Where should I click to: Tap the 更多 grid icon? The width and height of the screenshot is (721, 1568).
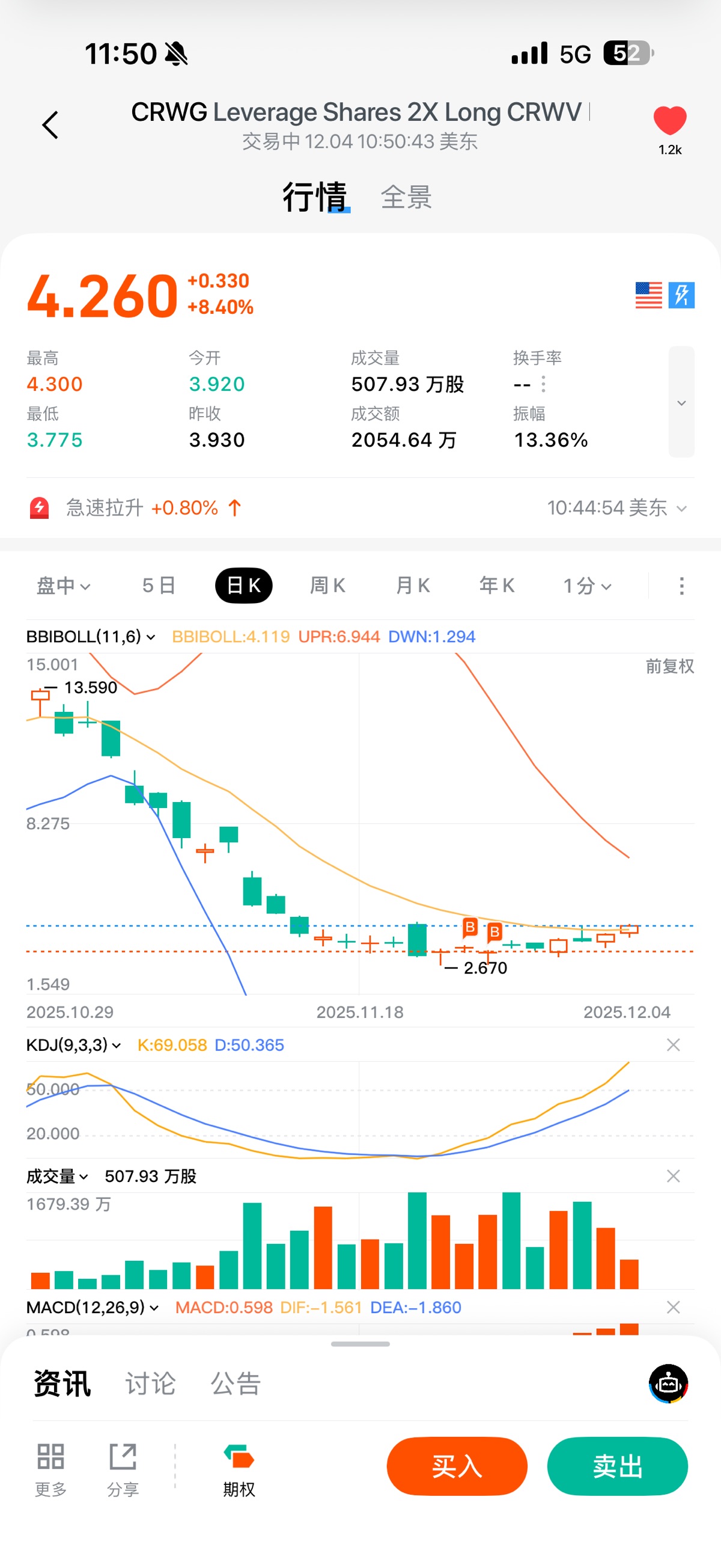click(50, 1457)
